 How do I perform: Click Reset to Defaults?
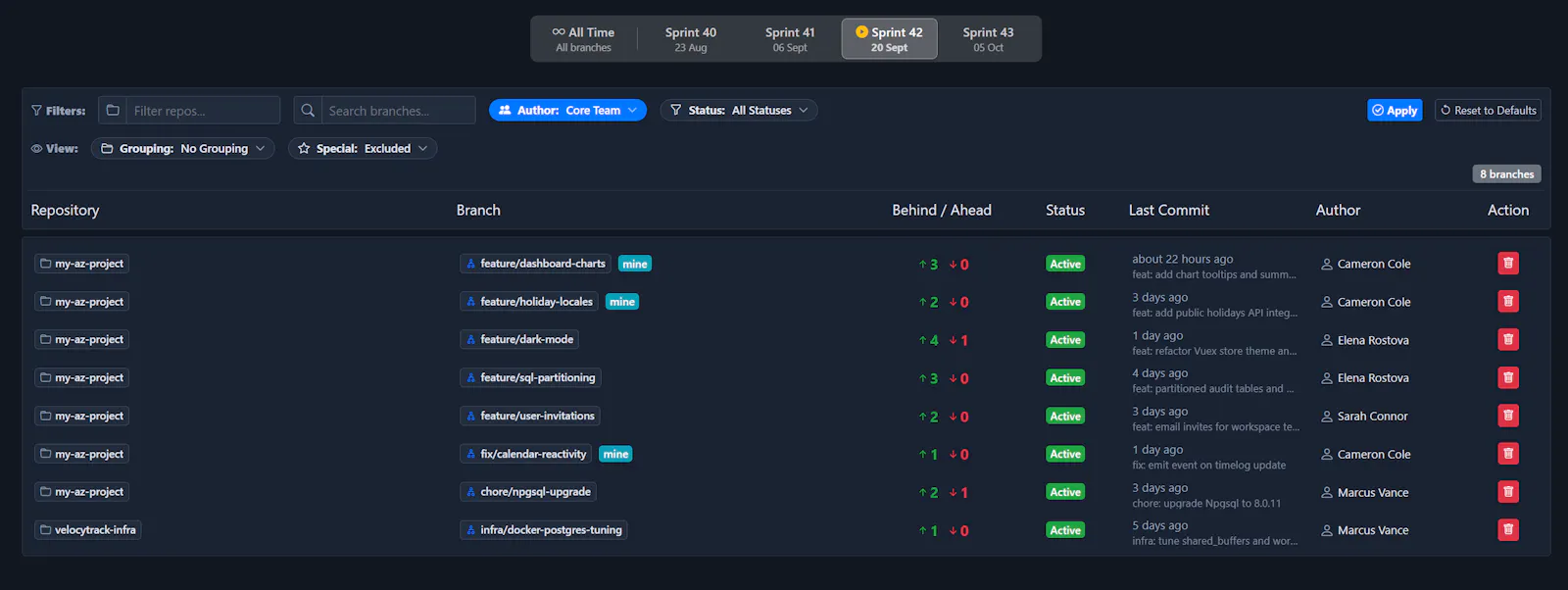coord(1488,111)
